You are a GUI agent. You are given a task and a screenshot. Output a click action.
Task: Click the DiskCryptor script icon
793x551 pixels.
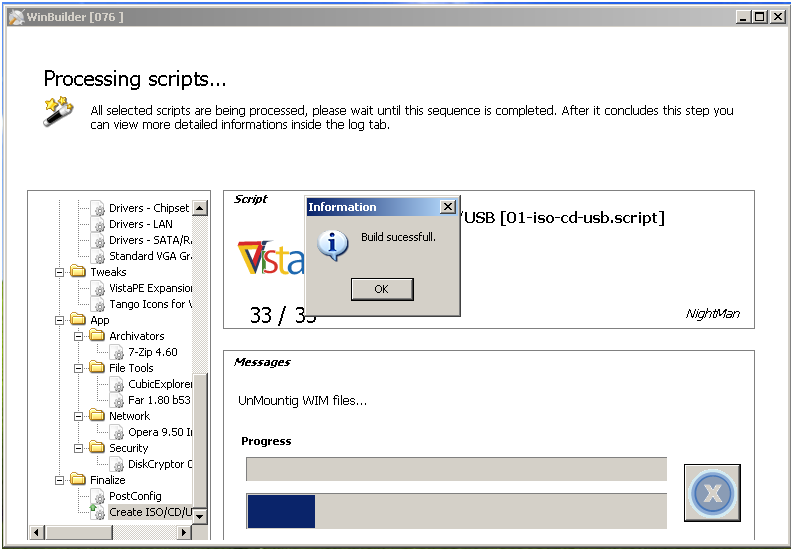click(117, 464)
